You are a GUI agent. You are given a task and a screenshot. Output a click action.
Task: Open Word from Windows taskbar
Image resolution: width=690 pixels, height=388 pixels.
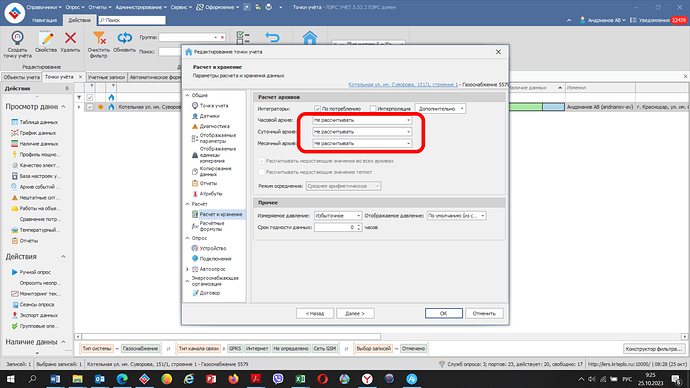coord(55,379)
